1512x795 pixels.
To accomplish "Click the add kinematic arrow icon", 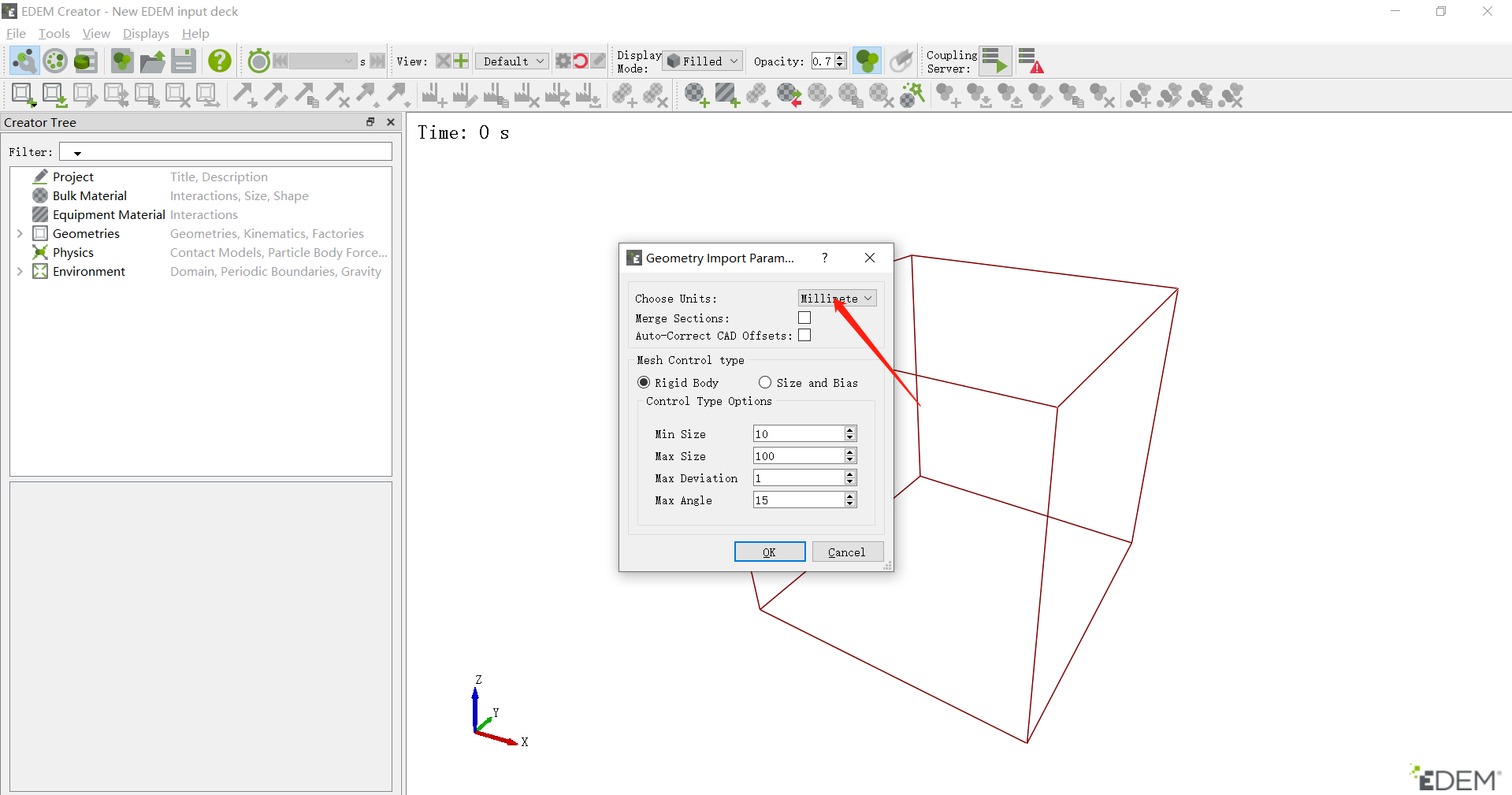I will pyautogui.click(x=244, y=95).
